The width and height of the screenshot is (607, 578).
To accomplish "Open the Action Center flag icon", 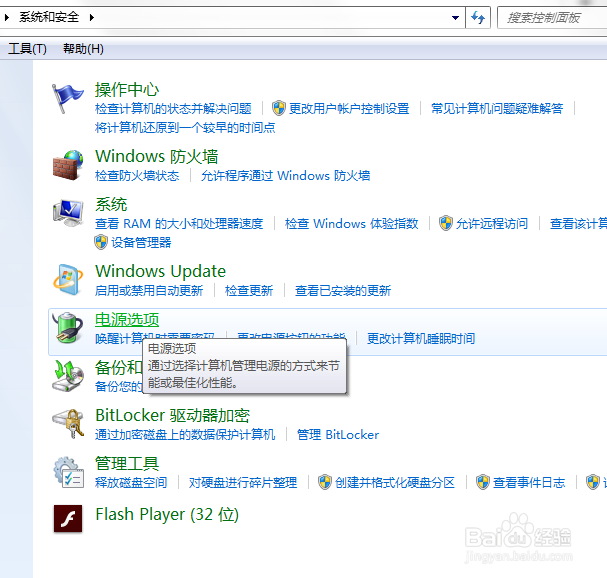I will 68,99.
